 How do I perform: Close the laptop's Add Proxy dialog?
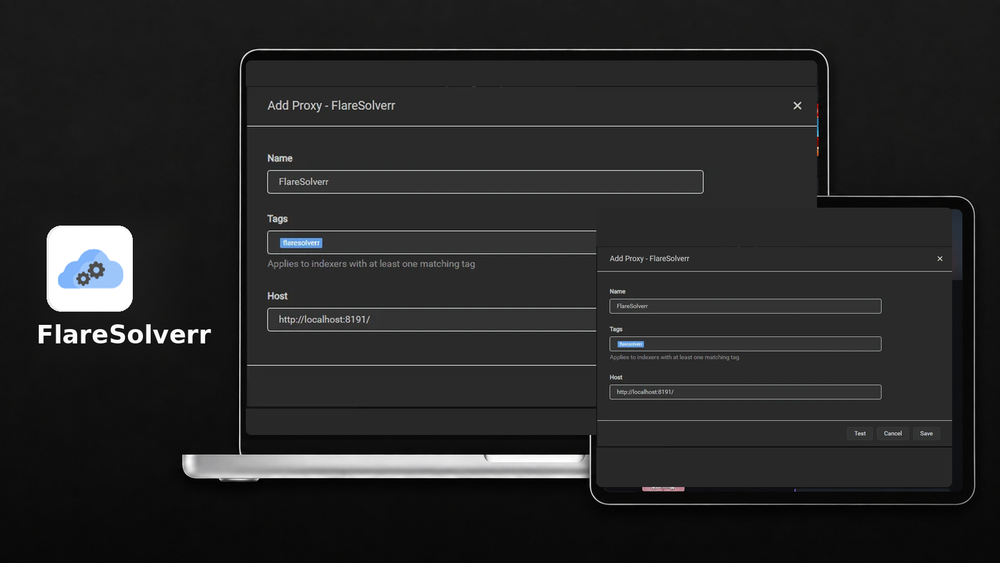pos(797,106)
